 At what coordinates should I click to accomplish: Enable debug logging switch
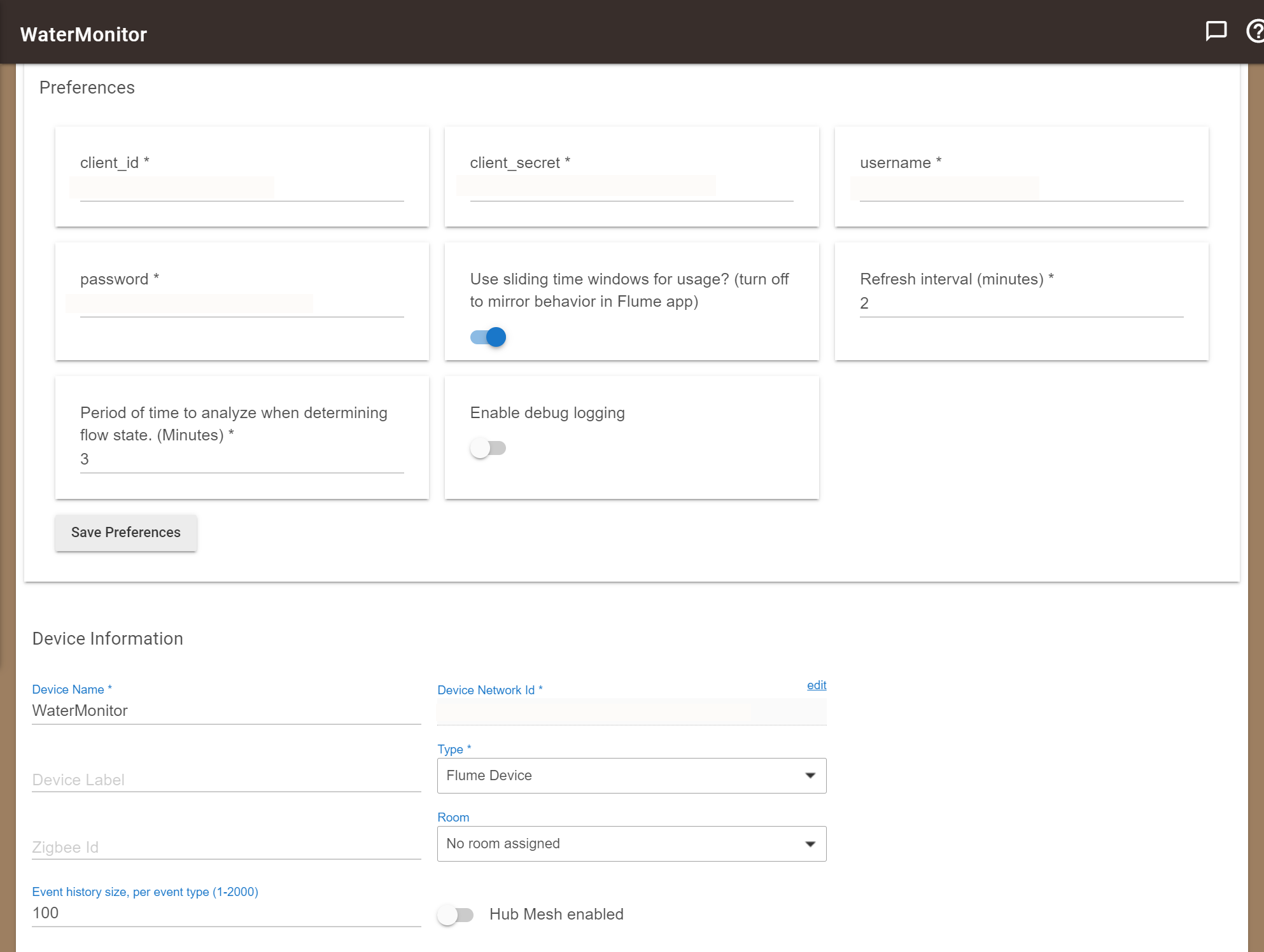pos(488,448)
